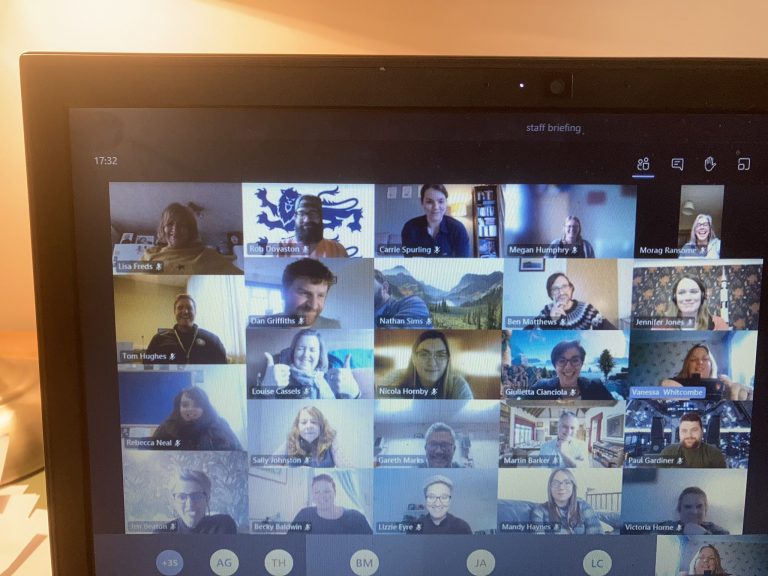This screenshot has height=576, width=768.
Task: Select Rebecca Neal's video tile
Action: click(183, 408)
